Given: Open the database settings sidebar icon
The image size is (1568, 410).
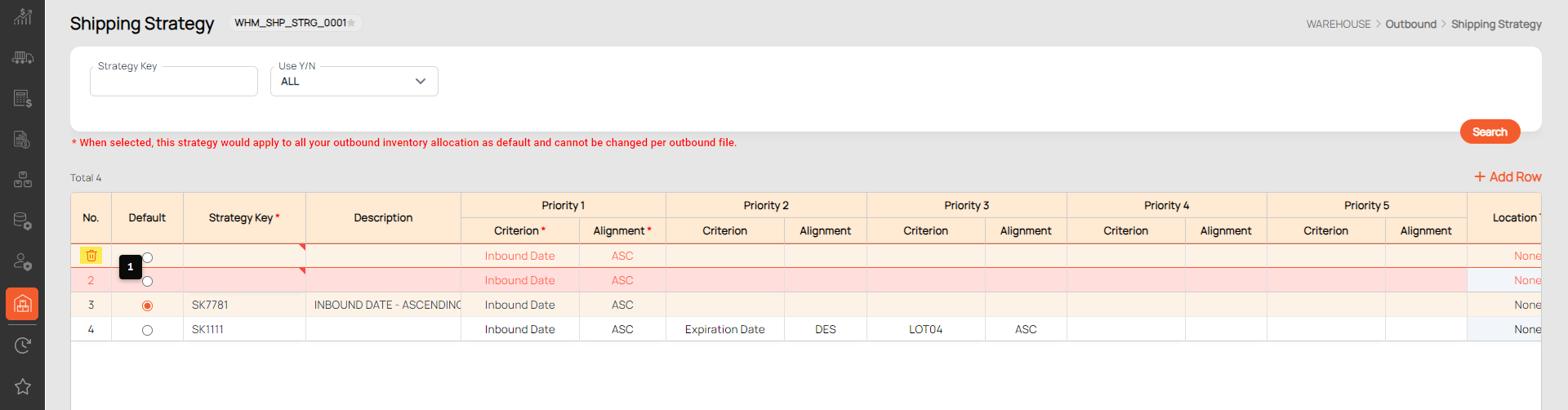Looking at the screenshot, I should click(x=22, y=221).
